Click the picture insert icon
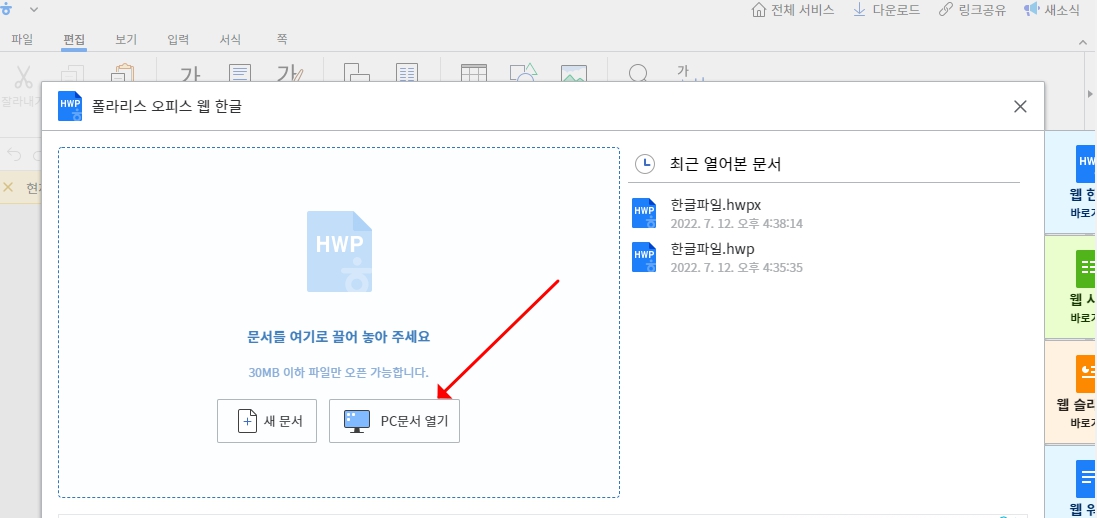1097x518 pixels. coord(574,74)
